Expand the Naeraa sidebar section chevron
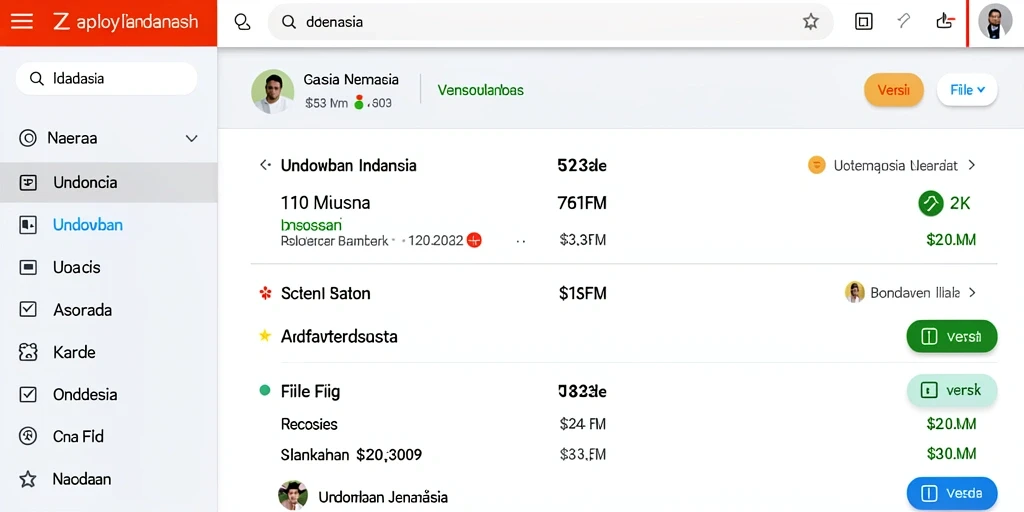 pos(191,138)
